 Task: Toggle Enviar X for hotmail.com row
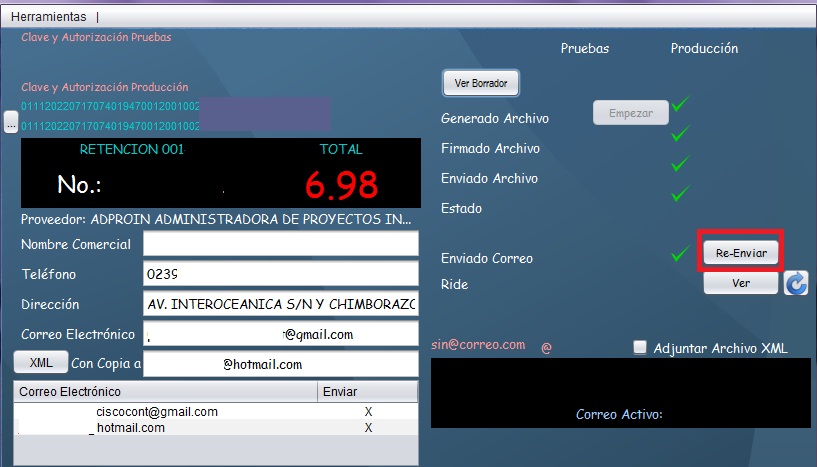368,428
